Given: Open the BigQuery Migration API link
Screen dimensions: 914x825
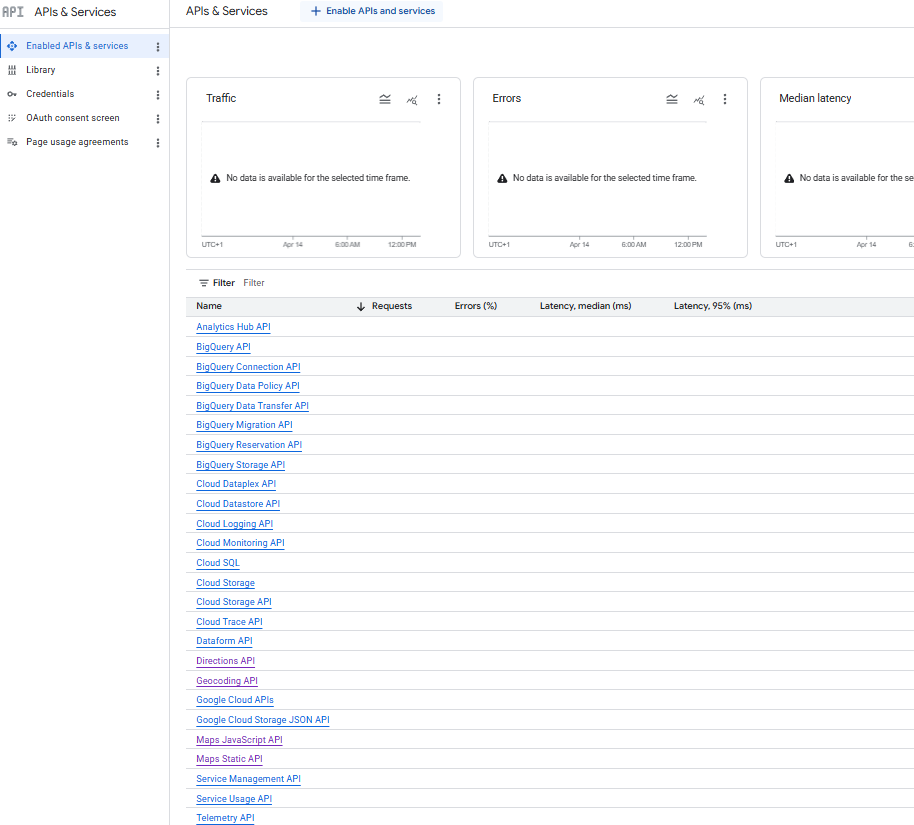Looking at the screenshot, I should point(244,425).
